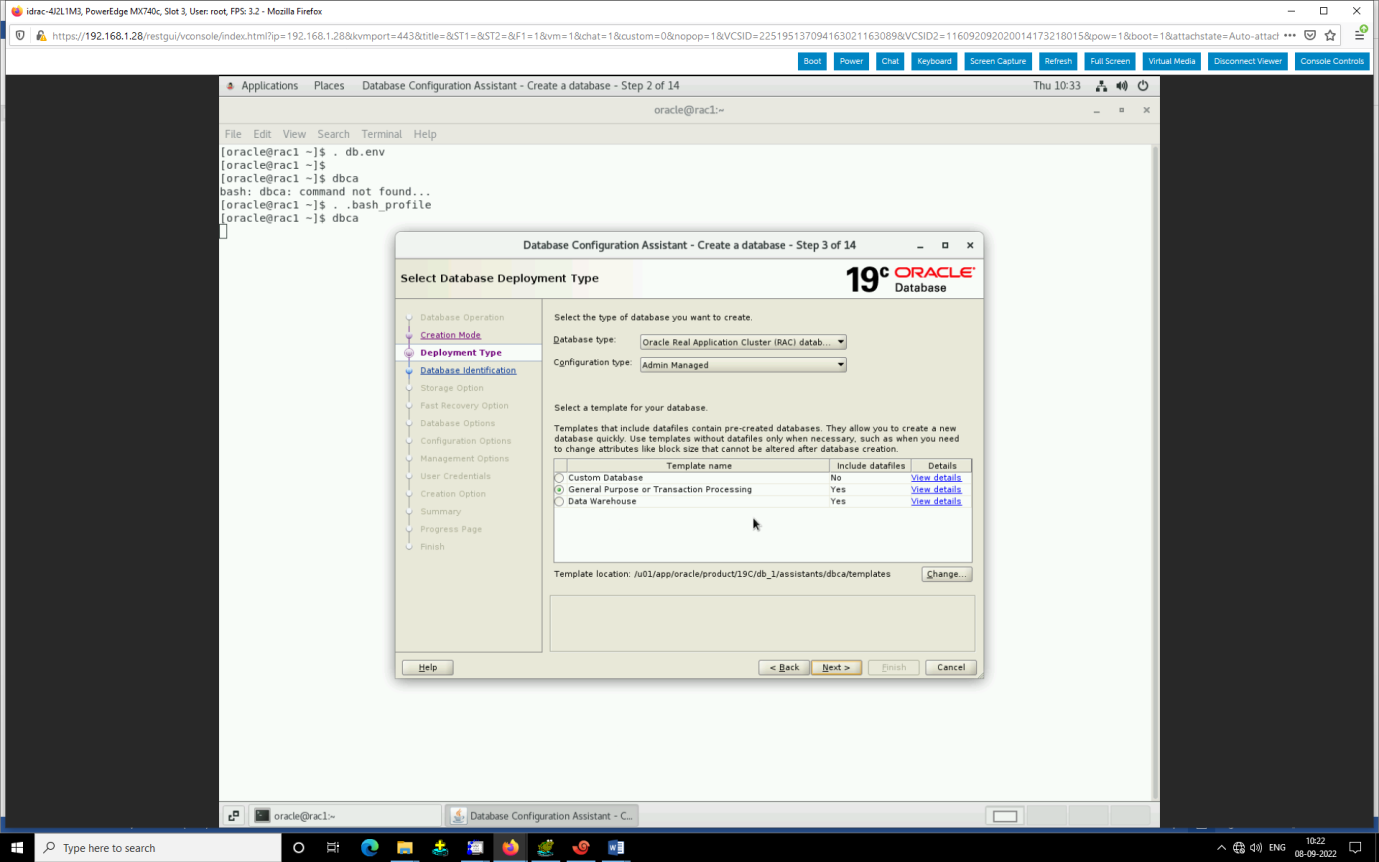Viewport: 1379px width, 862px height.
Task: Click Back button in DBCA wizard
Action: click(x=784, y=667)
